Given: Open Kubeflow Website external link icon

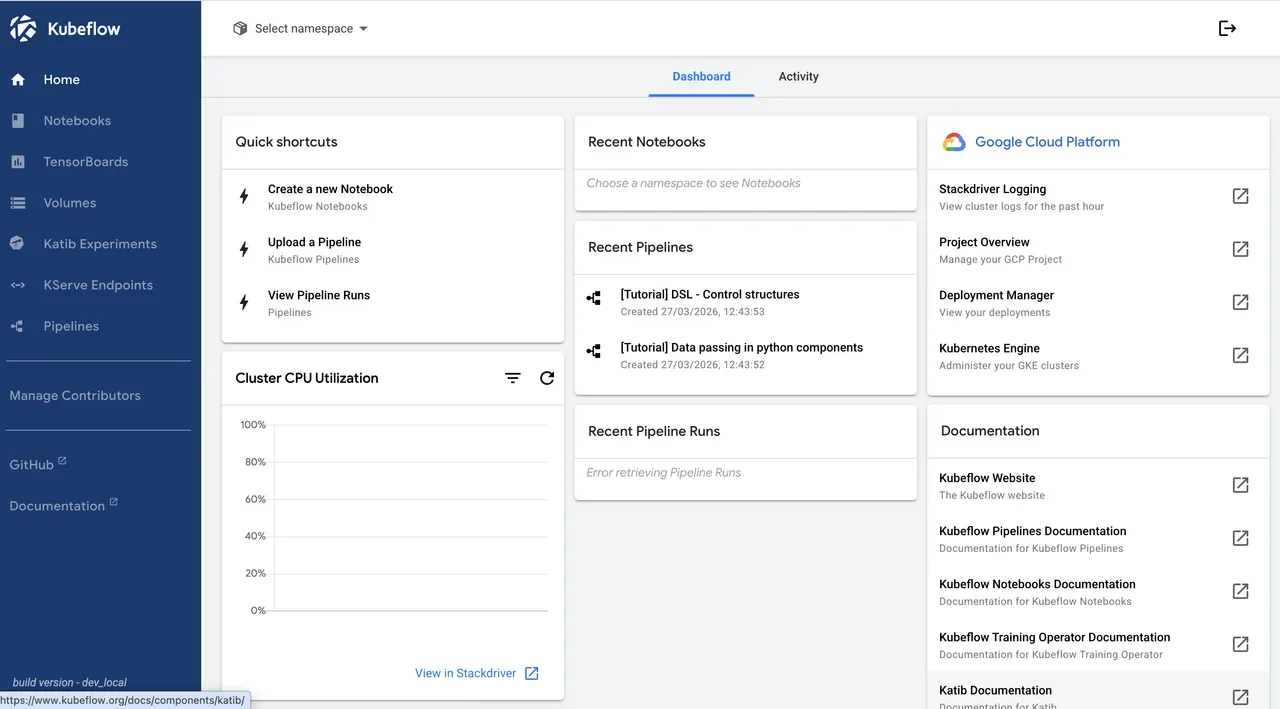Looking at the screenshot, I should pos(1241,485).
